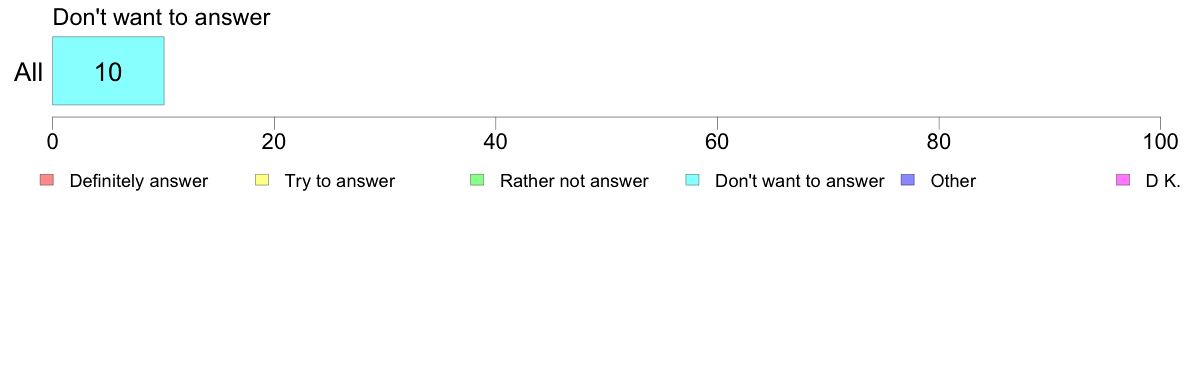The width and height of the screenshot is (1188, 368).
Task: Click the green Rather not answer swatch
Action: click(x=477, y=180)
